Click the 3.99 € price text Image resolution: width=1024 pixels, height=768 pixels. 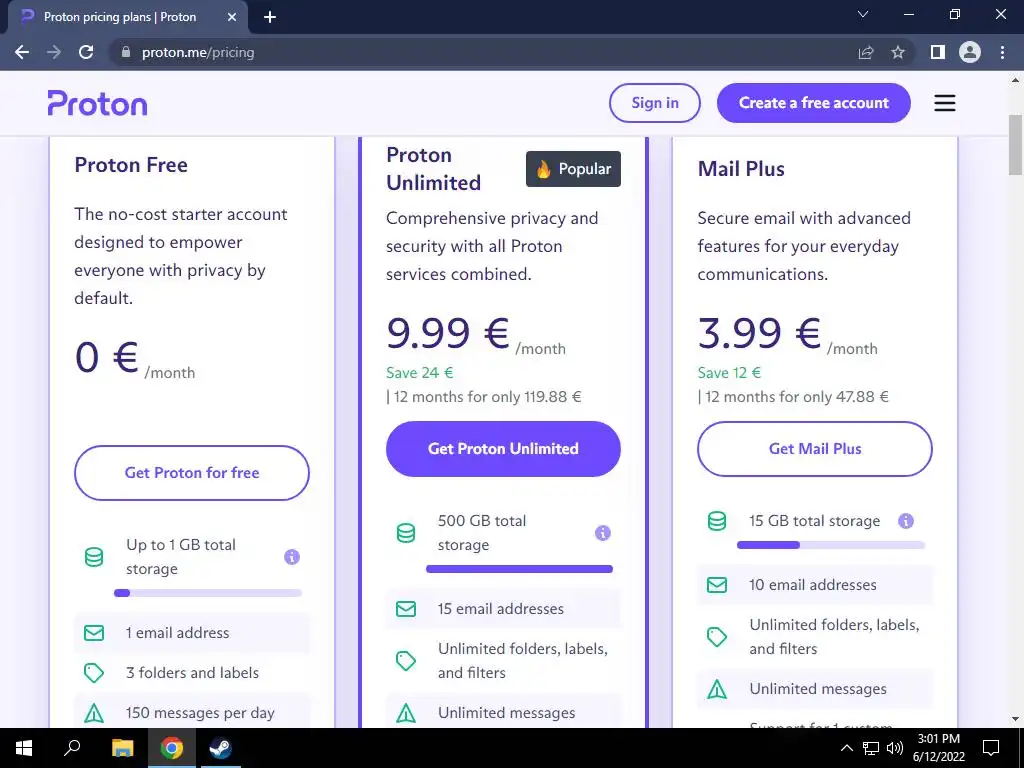[x=760, y=332]
